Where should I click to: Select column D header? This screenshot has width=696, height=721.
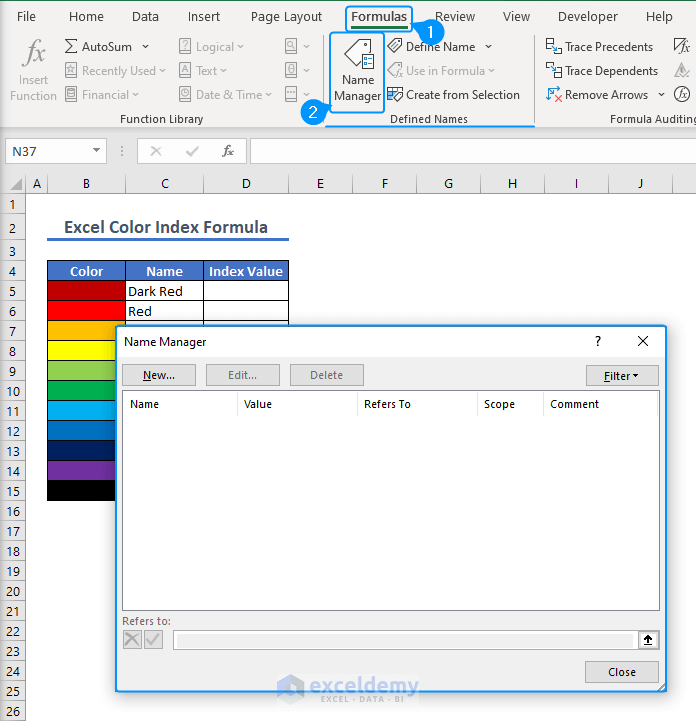(x=246, y=184)
